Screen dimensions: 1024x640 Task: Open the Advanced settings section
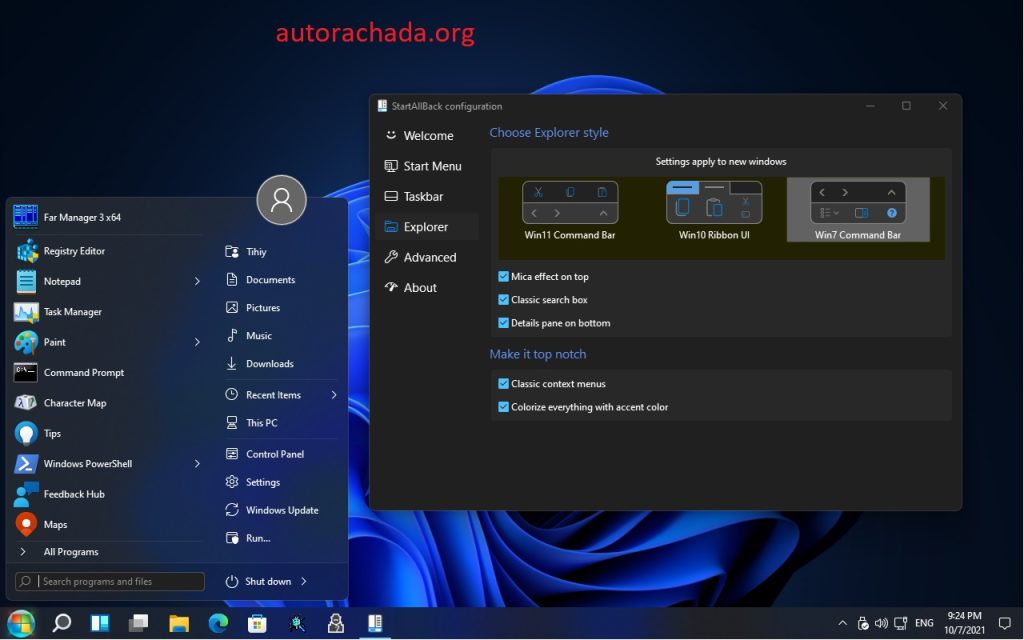pos(427,257)
